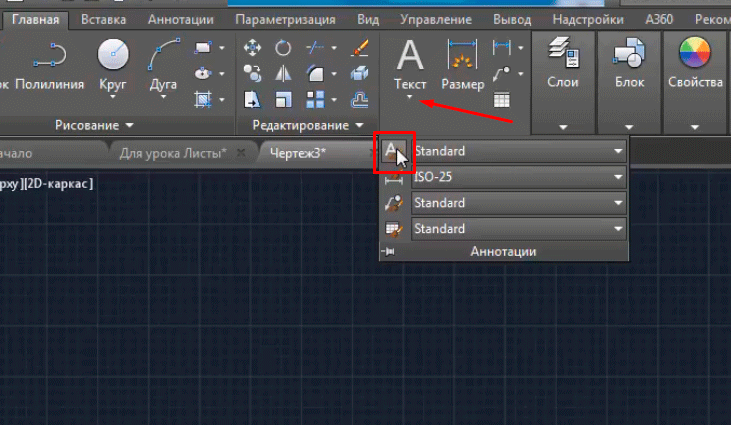731x425 pixels.
Task: Expand the Рисование panel
Action: point(94,125)
